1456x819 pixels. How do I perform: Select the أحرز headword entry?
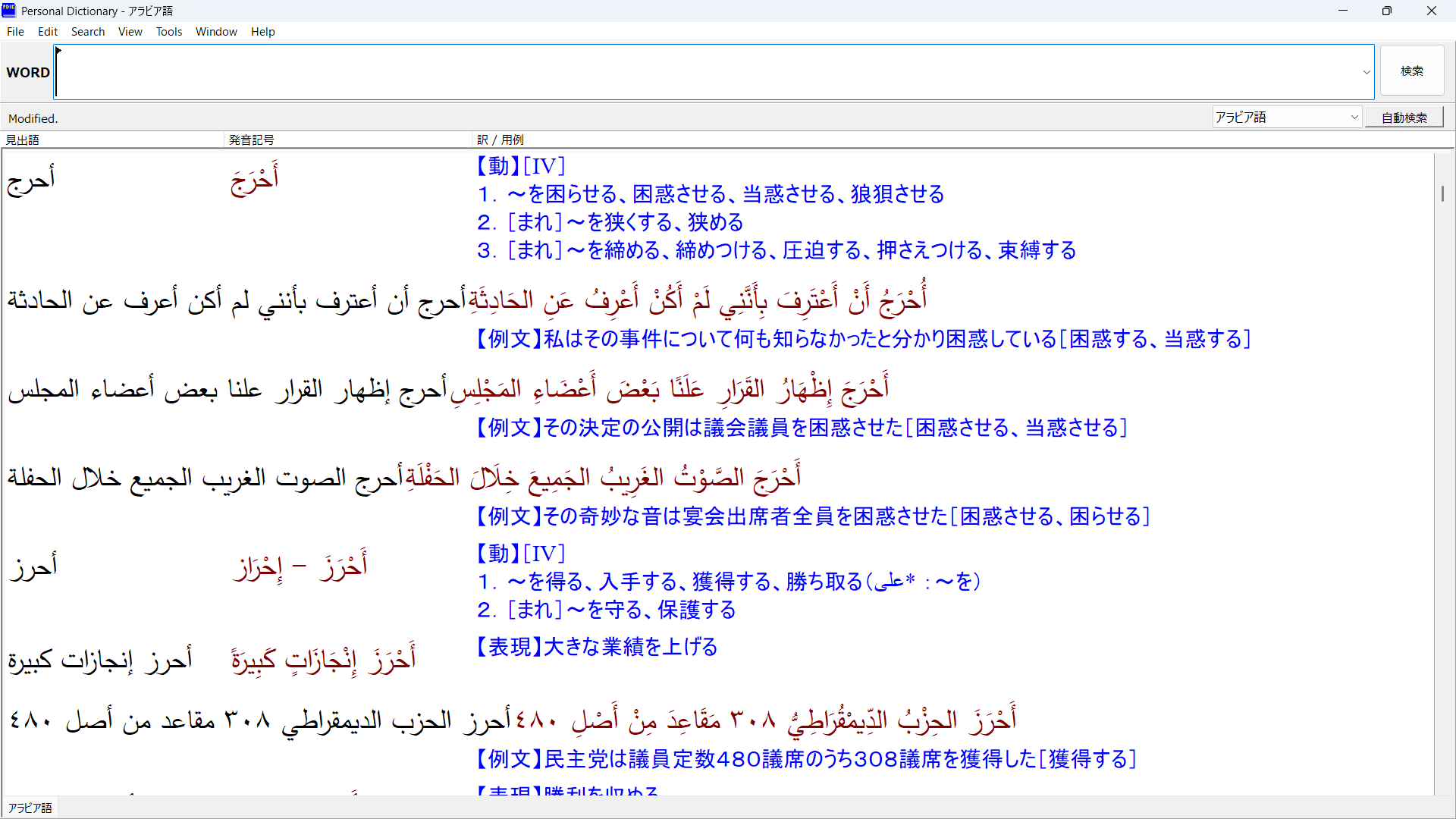[34, 567]
